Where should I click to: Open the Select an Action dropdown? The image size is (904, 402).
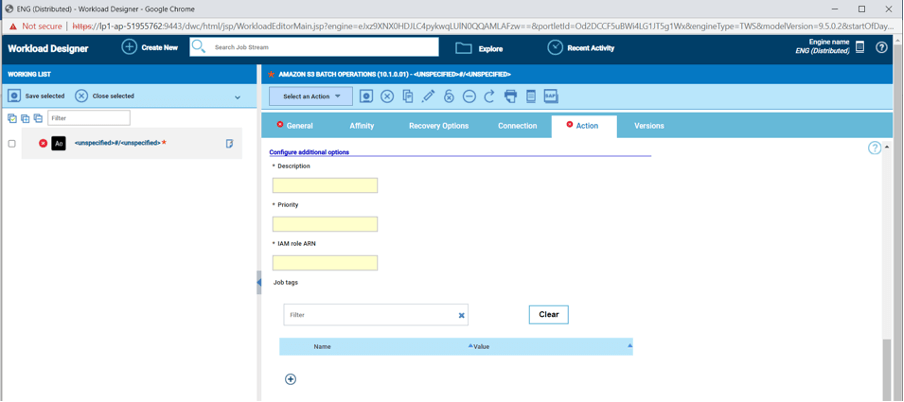pyautogui.click(x=311, y=96)
